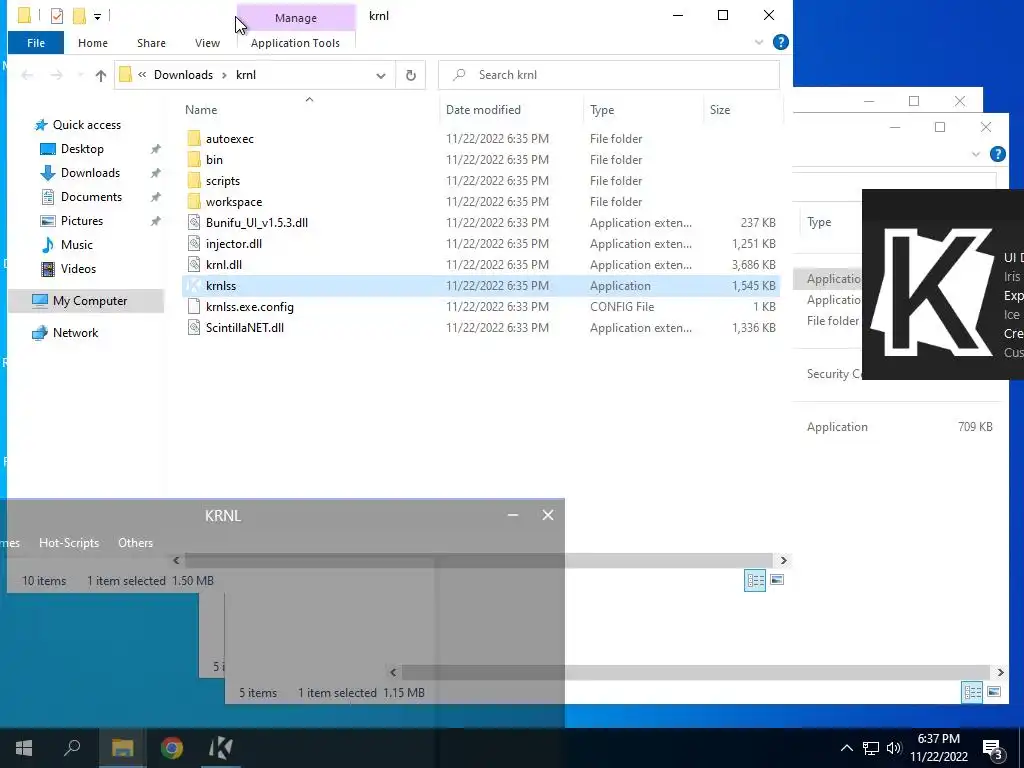
Task: Click inside the Search krnl field
Action: pos(609,75)
